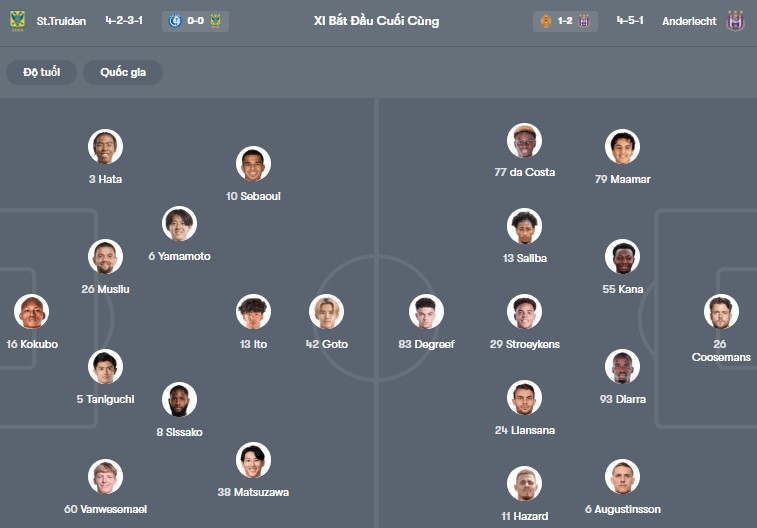Open Hata's player photo

(105, 147)
